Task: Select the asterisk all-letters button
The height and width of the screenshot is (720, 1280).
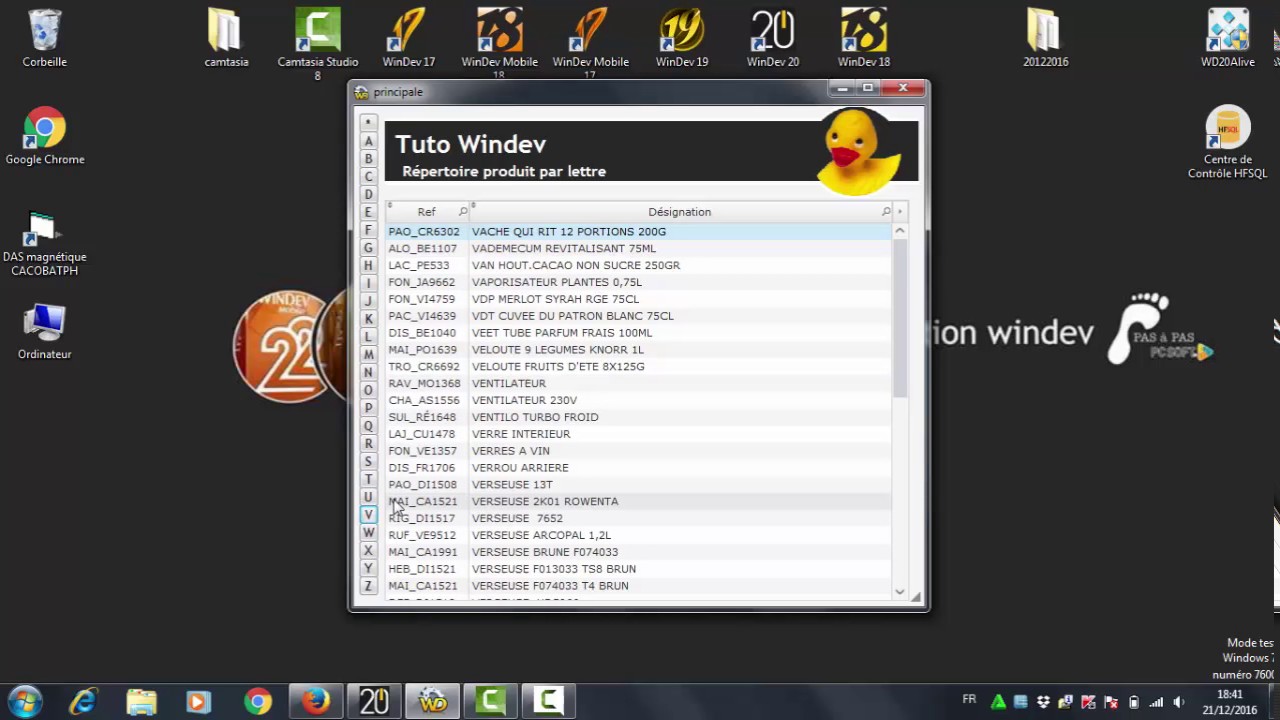Action: pos(368,123)
